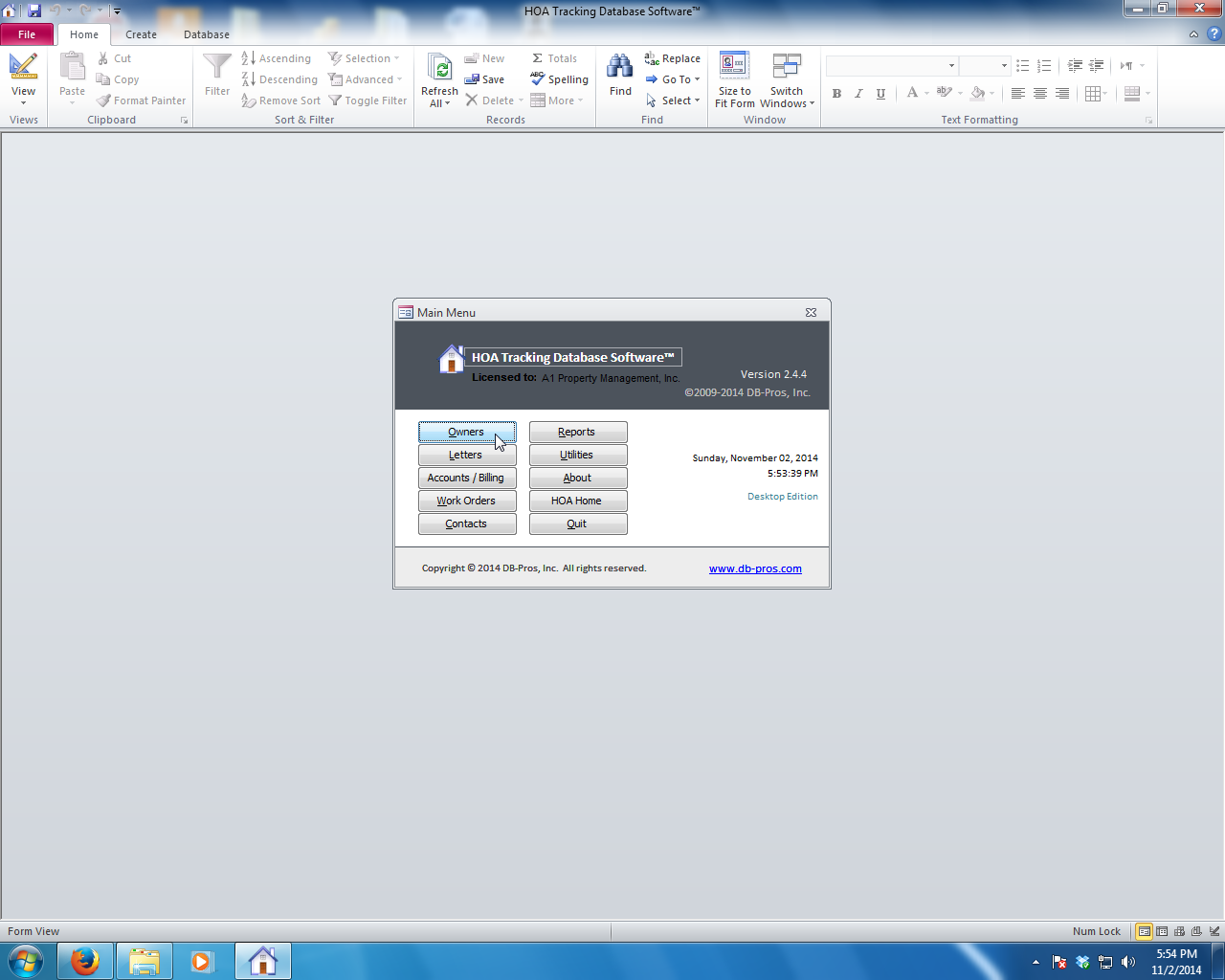This screenshot has width=1225, height=980.
Task: Toggle the Totals row
Action: point(554,58)
